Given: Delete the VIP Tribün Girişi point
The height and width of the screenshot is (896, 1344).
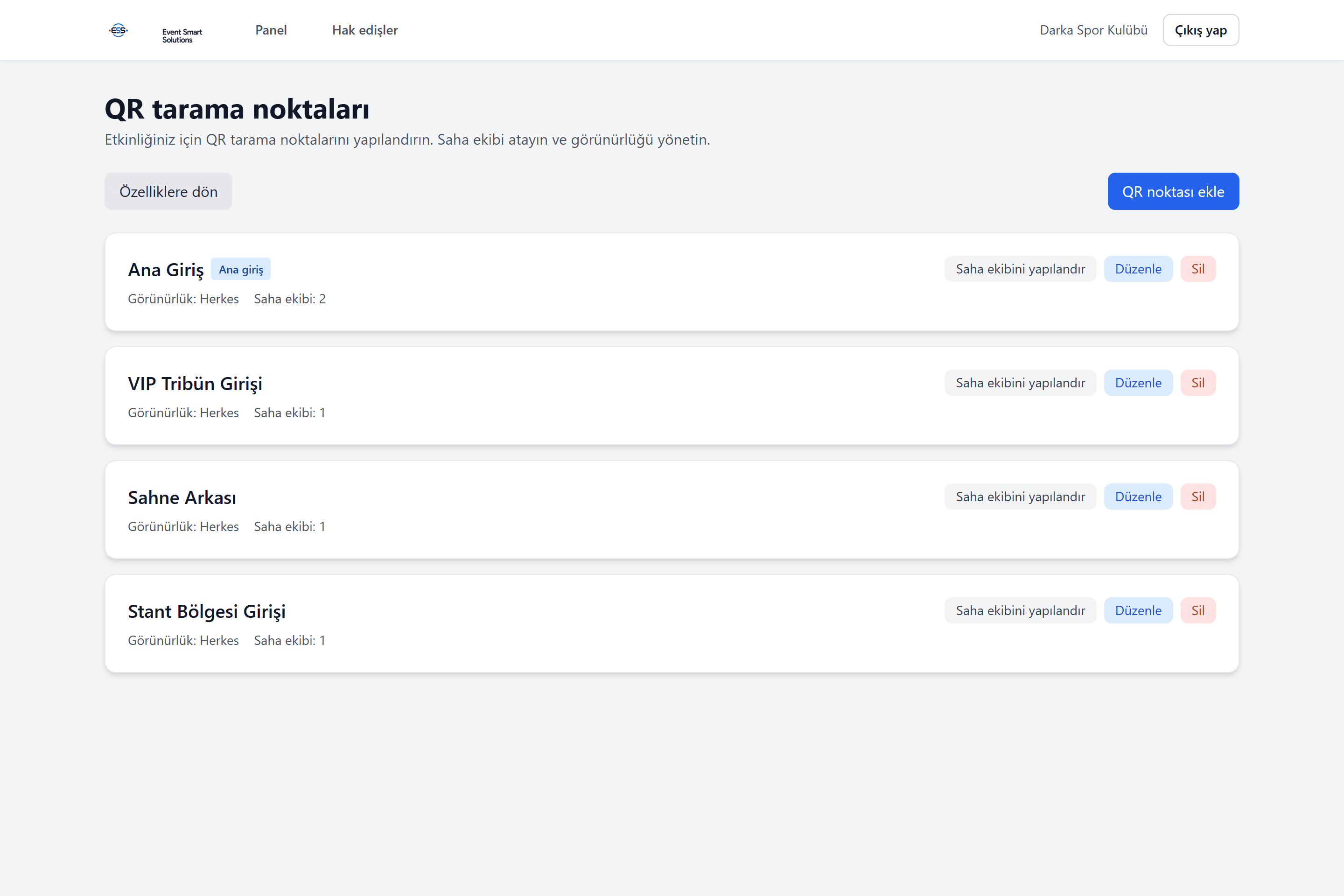Looking at the screenshot, I should (x=1198, y=382).
